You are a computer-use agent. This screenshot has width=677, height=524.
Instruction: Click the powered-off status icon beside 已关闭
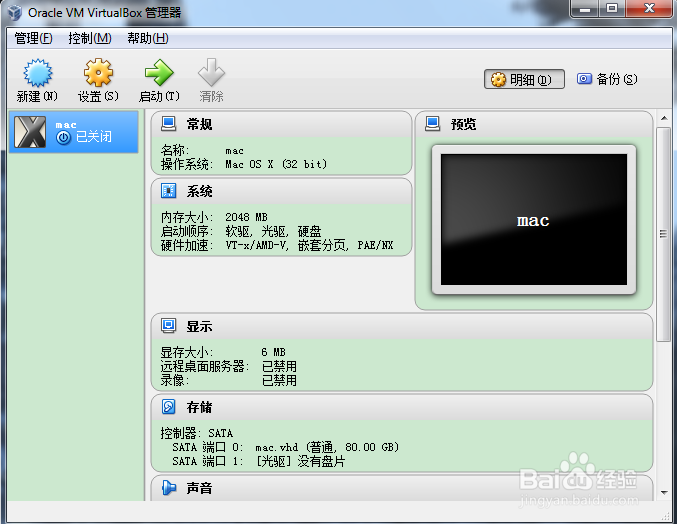pos(63,138)
